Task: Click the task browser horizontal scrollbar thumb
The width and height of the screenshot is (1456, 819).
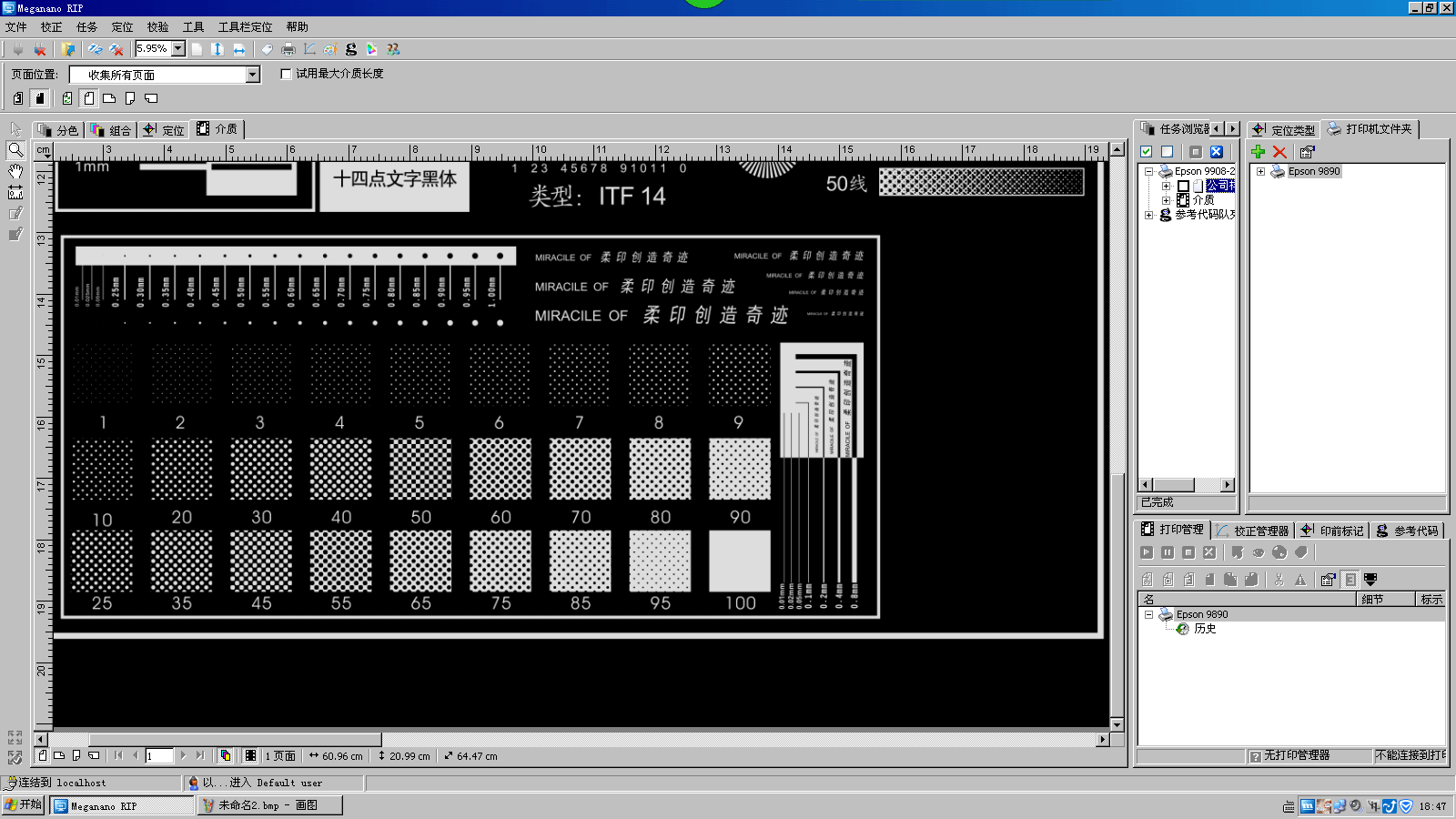Action: [x=1173, y=485]
